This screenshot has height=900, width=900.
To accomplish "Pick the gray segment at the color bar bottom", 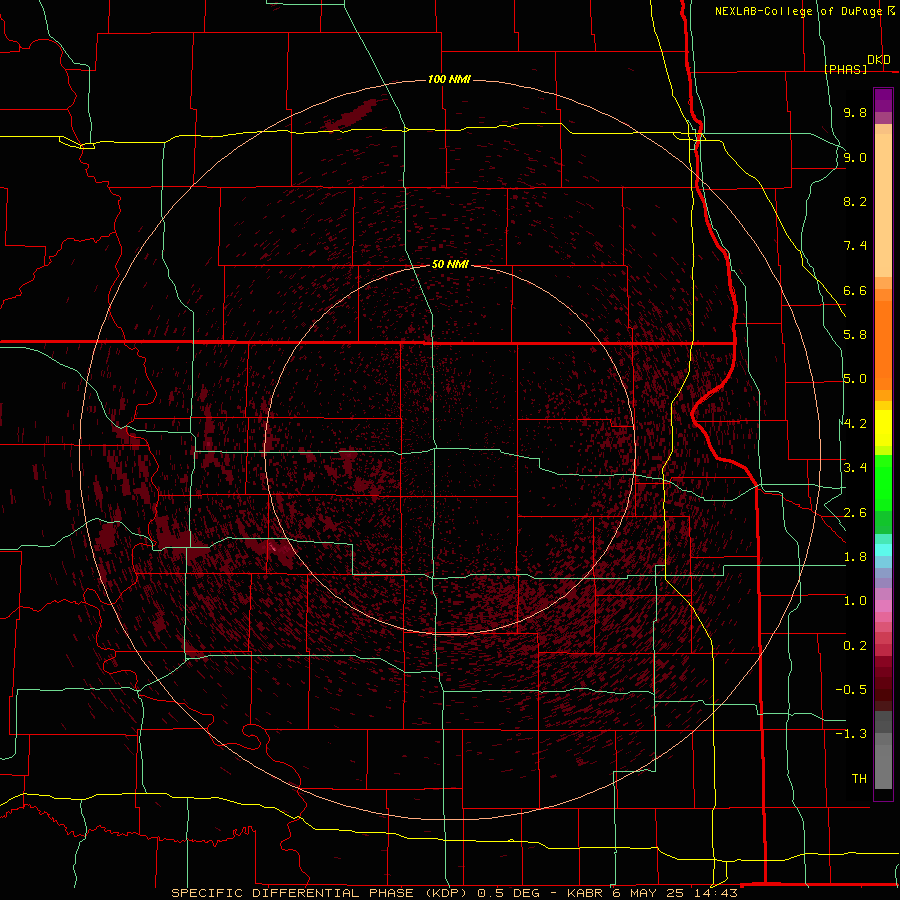I will (883, 766).
